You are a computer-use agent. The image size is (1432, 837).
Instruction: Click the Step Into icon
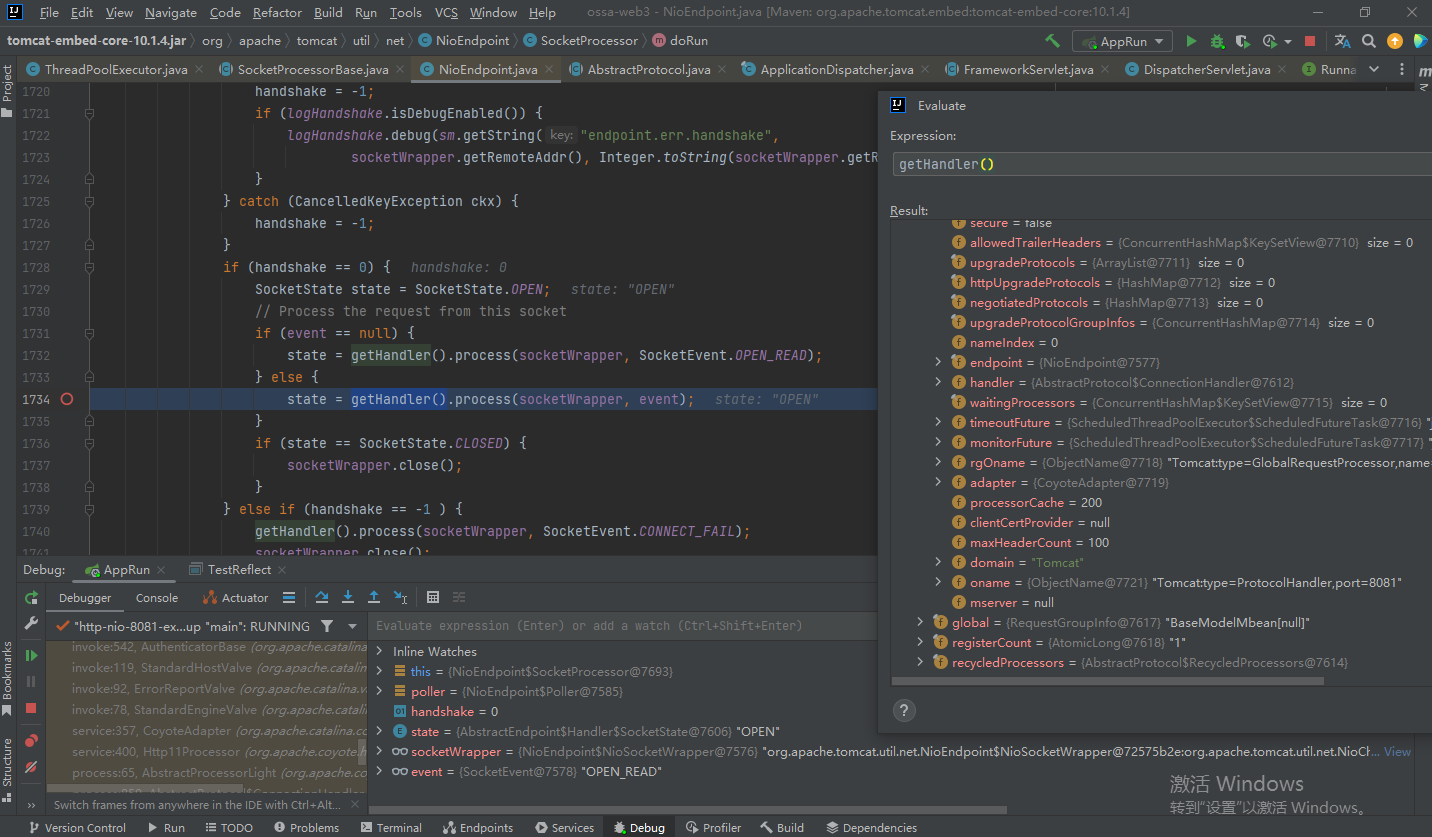pos(348,597)
